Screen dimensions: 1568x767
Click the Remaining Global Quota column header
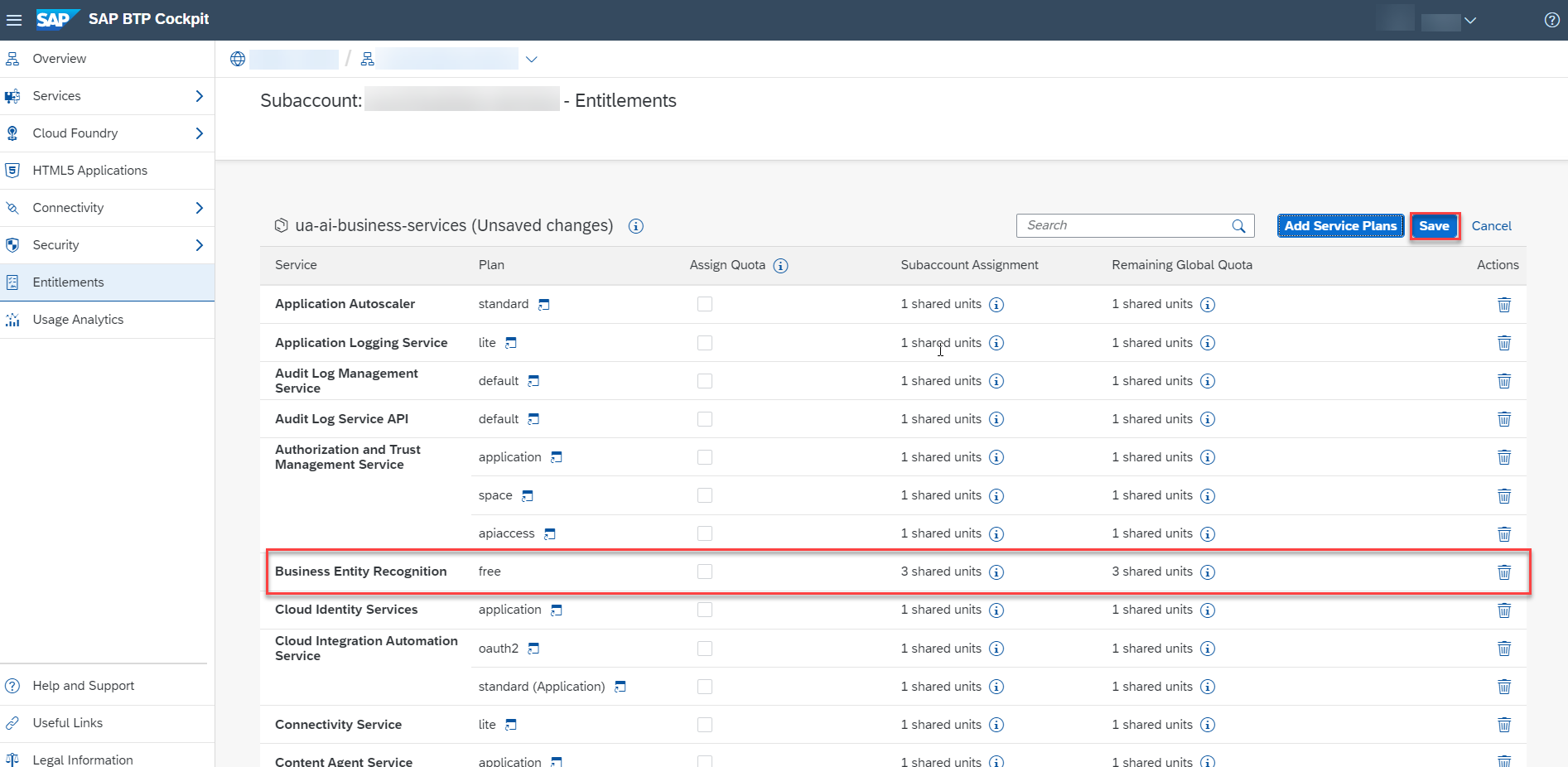pos(1182,265)
